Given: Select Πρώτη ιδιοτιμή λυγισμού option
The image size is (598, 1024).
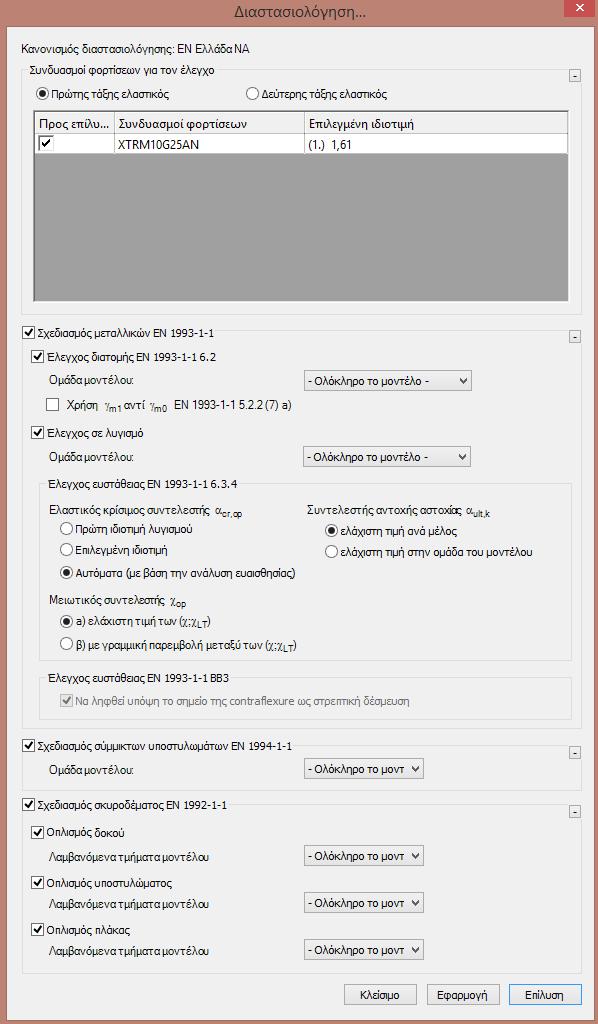Looking at the screenshot, I should [x=65, y=529].
